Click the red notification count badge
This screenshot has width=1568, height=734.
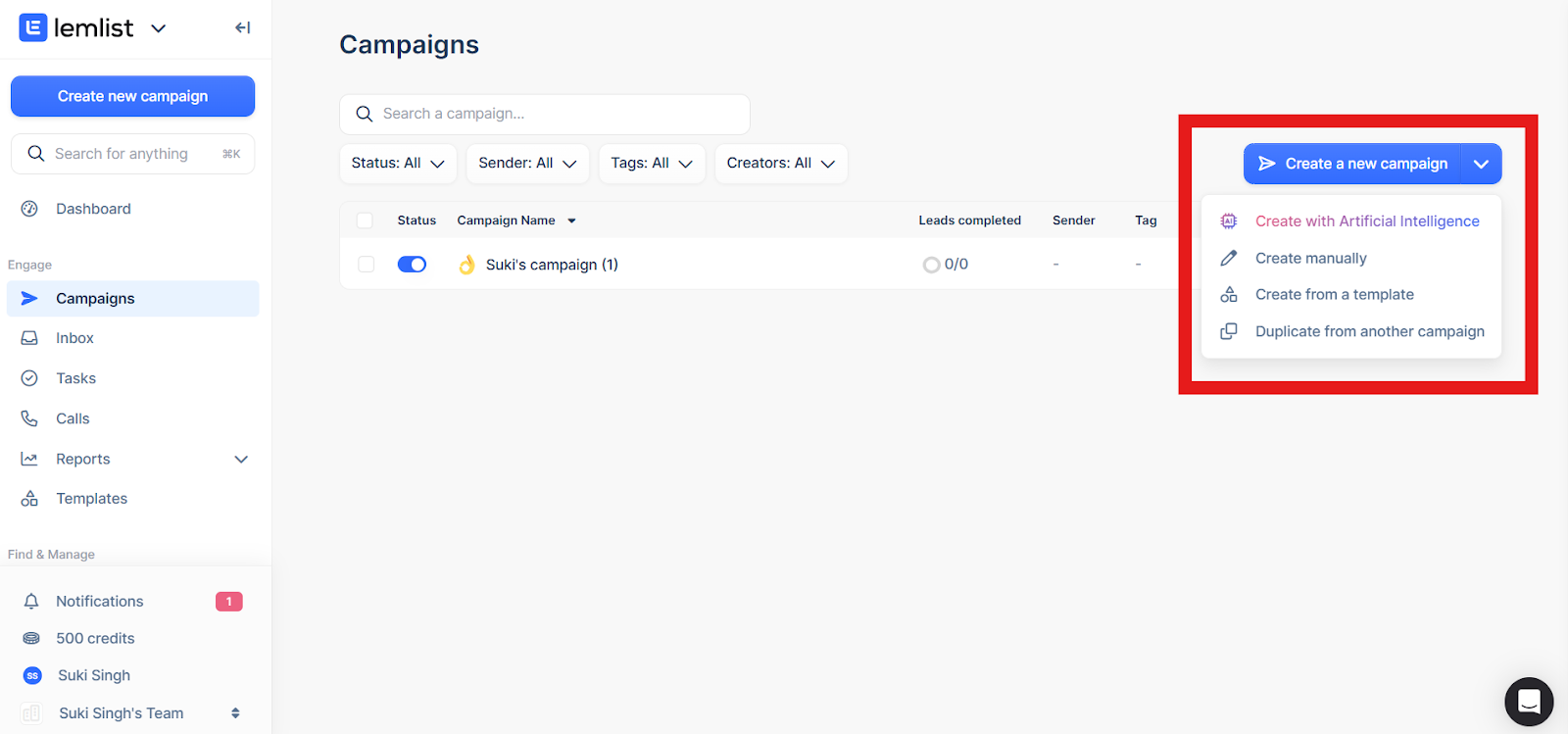pyautogui.click(x=229, y=602)
